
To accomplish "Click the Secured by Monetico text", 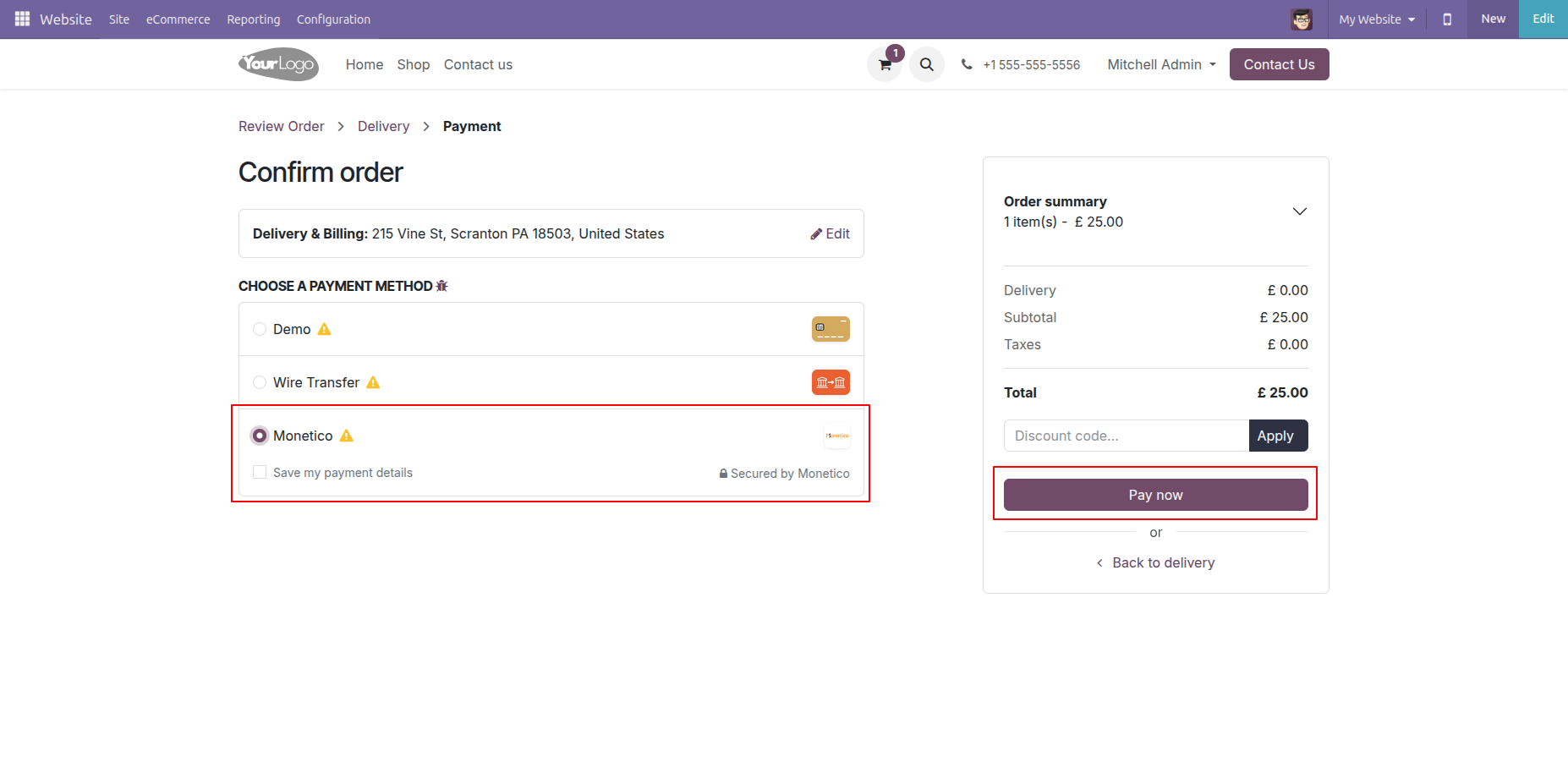I will (x=784, y=474).
